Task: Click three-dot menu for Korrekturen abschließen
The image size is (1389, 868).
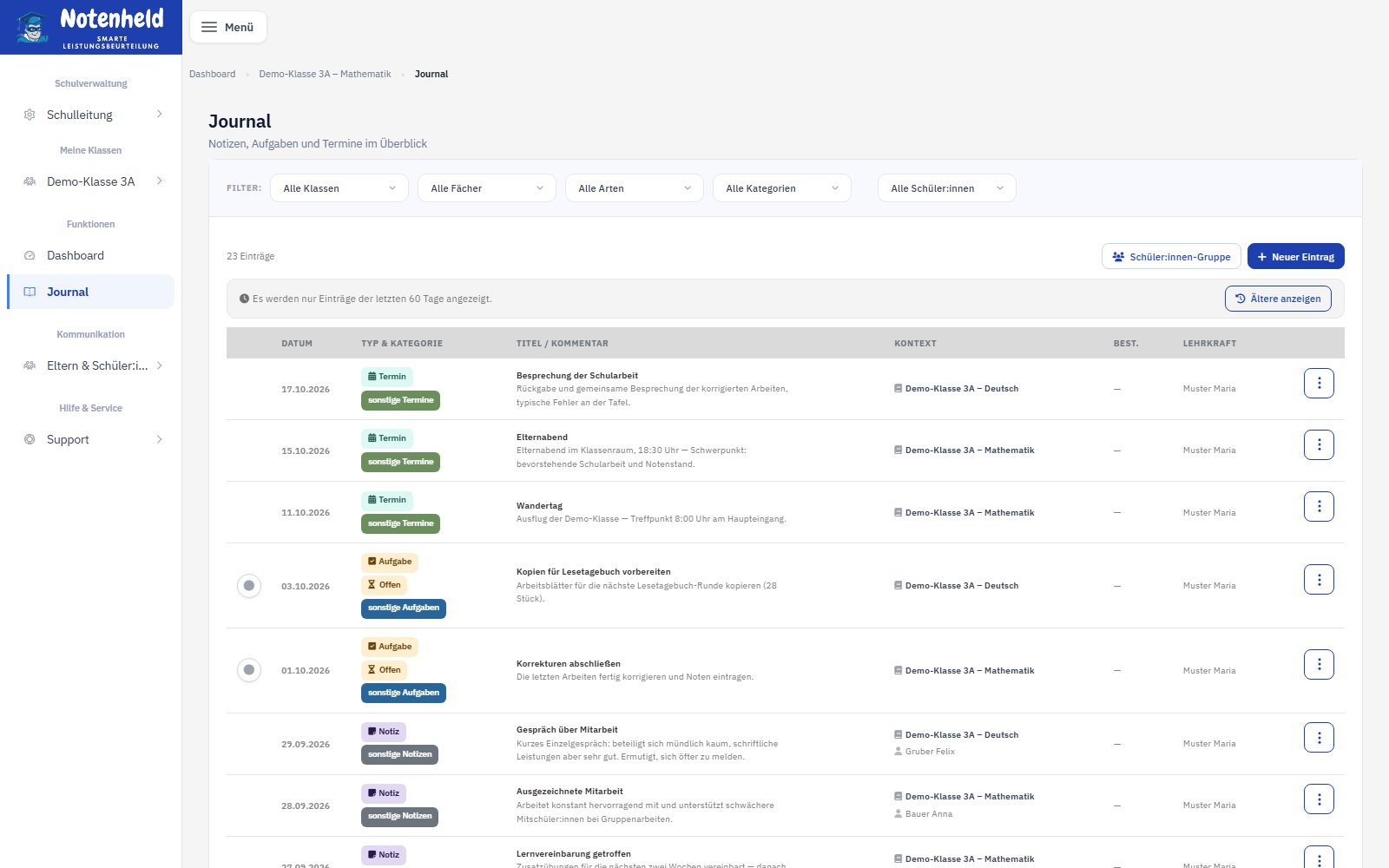Action: pos(1319,664)
